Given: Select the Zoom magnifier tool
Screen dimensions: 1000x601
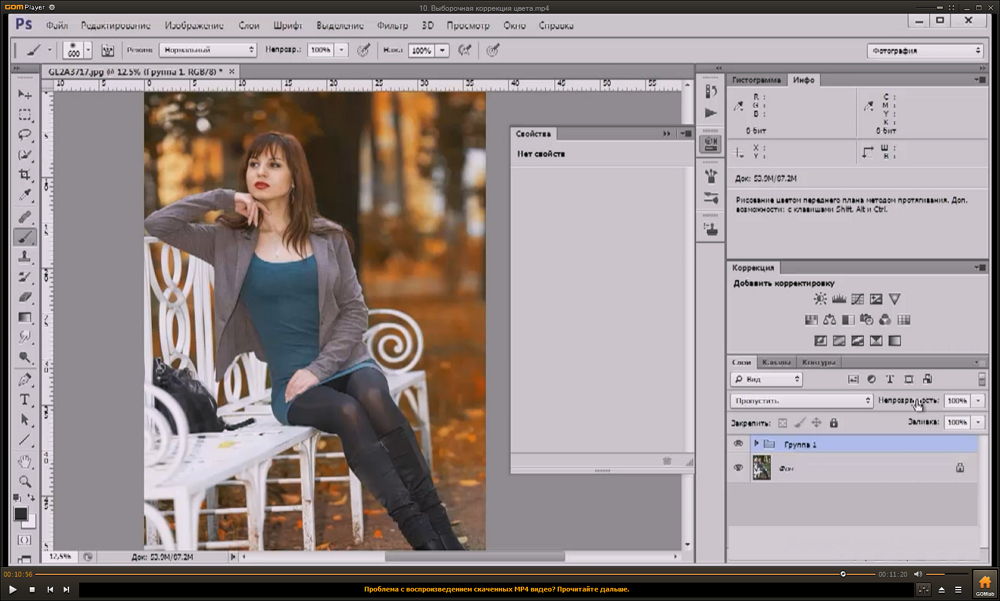Looking at the screenshot, I should [x=25, y=482].
